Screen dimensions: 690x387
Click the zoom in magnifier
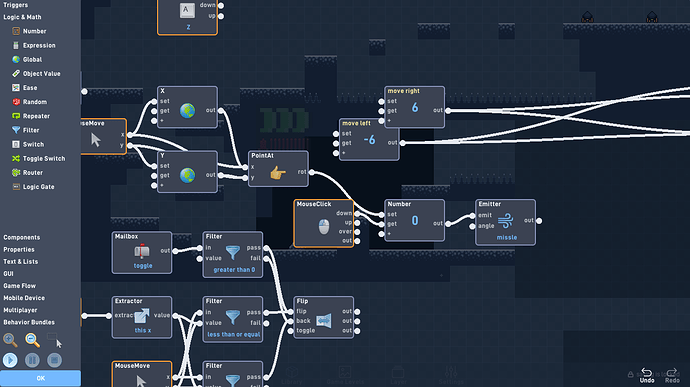coord(10,340)
